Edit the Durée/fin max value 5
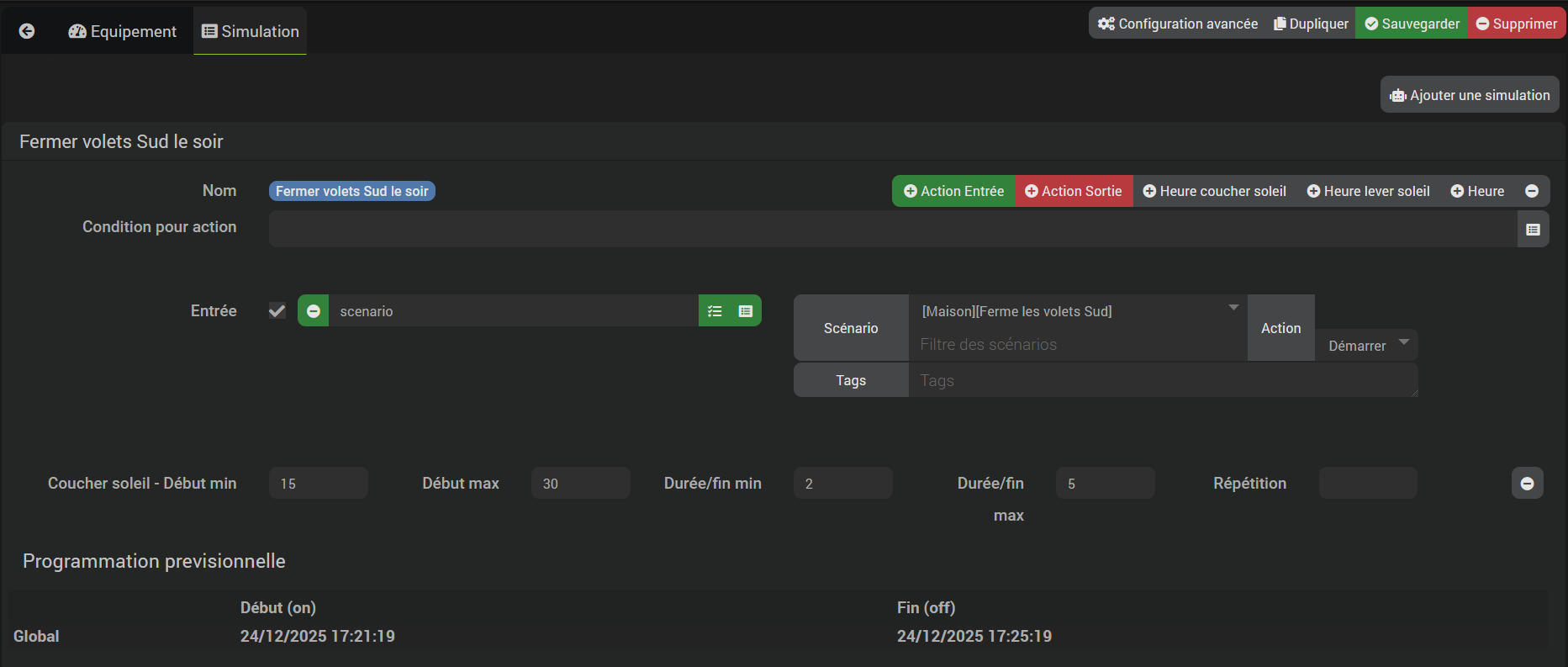This screenshot has height=667, width=1568. [1106, 484]
